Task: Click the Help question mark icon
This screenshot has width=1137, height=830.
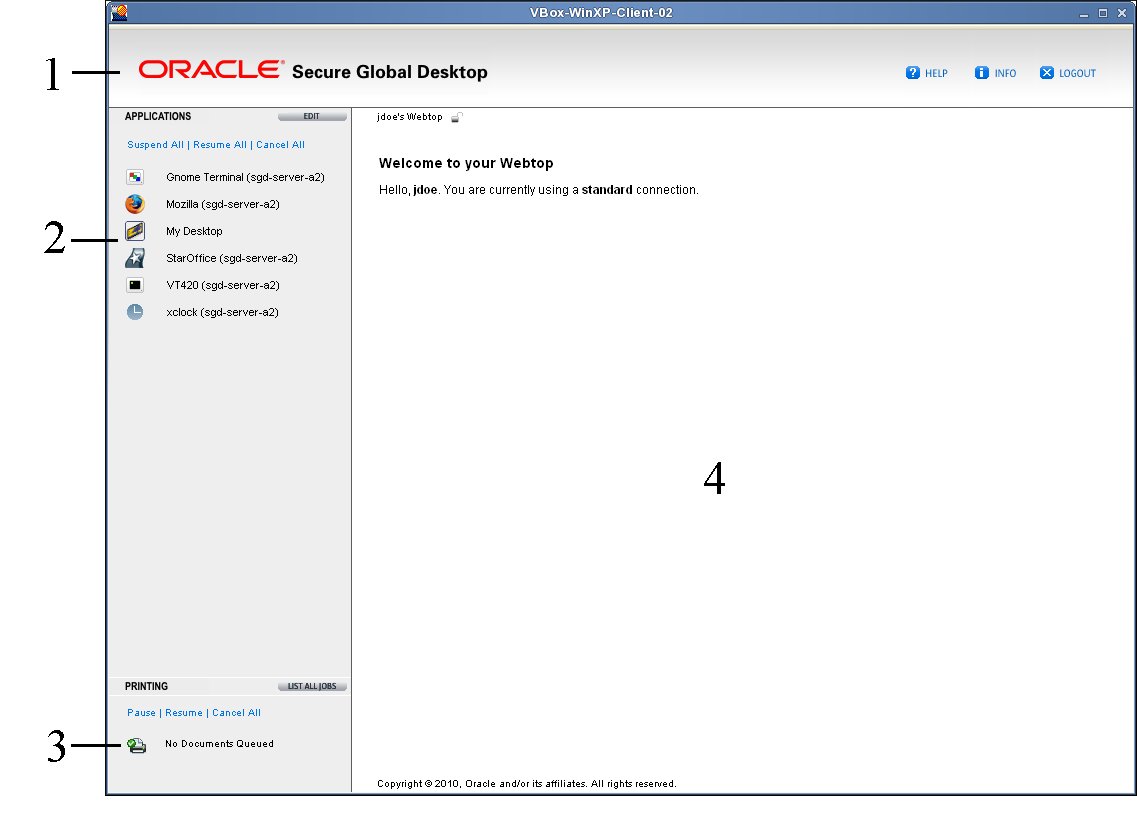Action: click(x=912, y=72)
